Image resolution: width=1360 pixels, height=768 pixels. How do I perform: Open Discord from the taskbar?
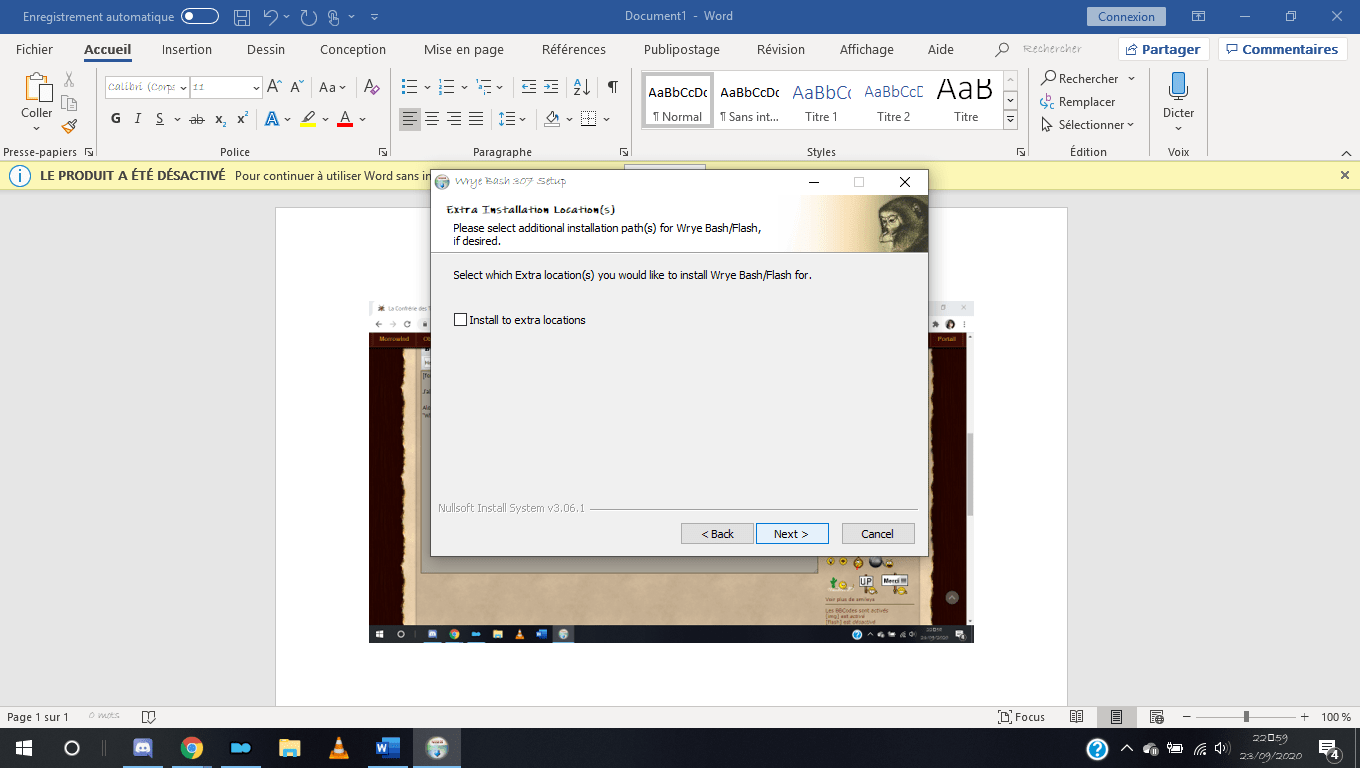pos(143,748)
